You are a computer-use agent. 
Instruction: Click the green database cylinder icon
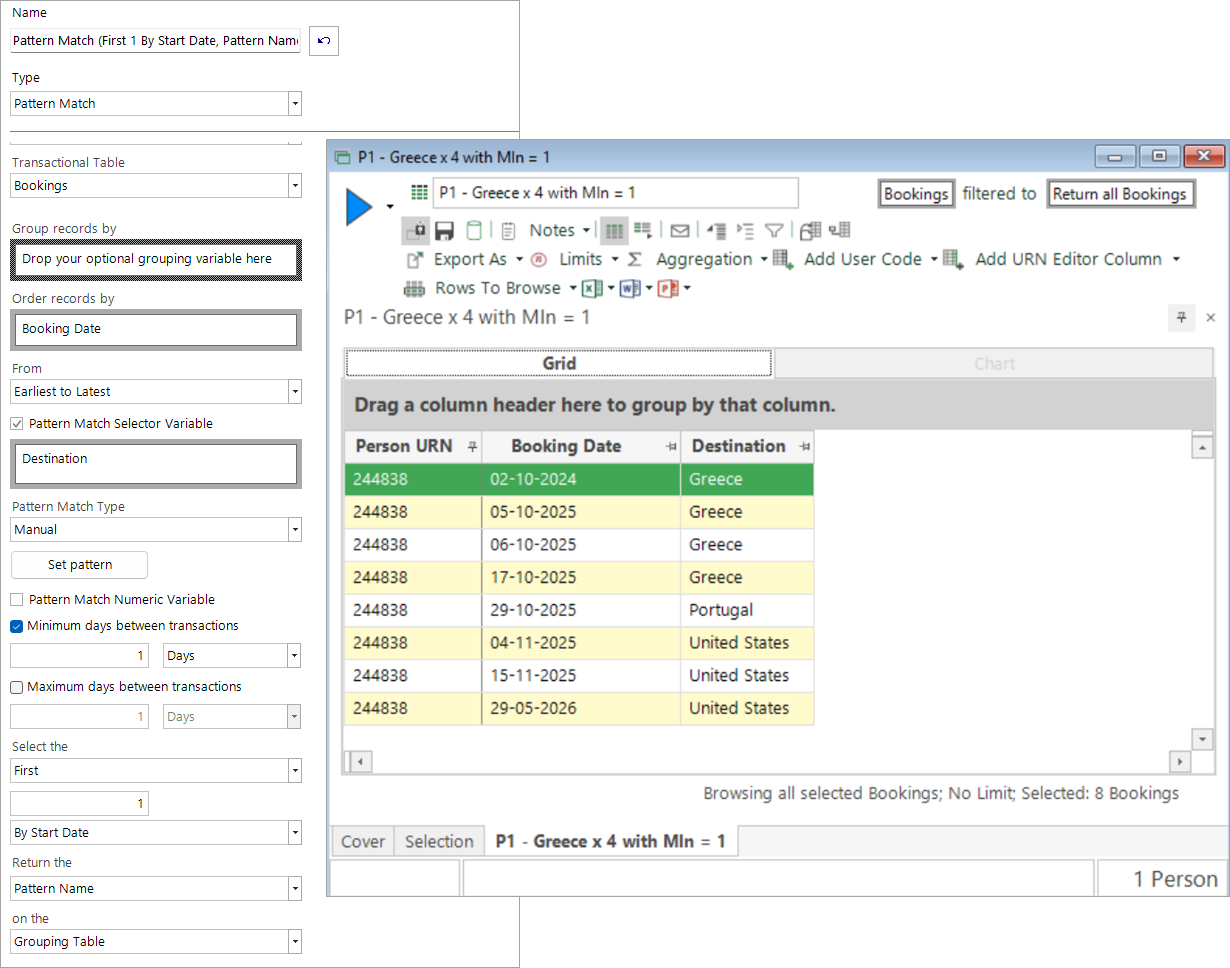click(x=474, y=231)
